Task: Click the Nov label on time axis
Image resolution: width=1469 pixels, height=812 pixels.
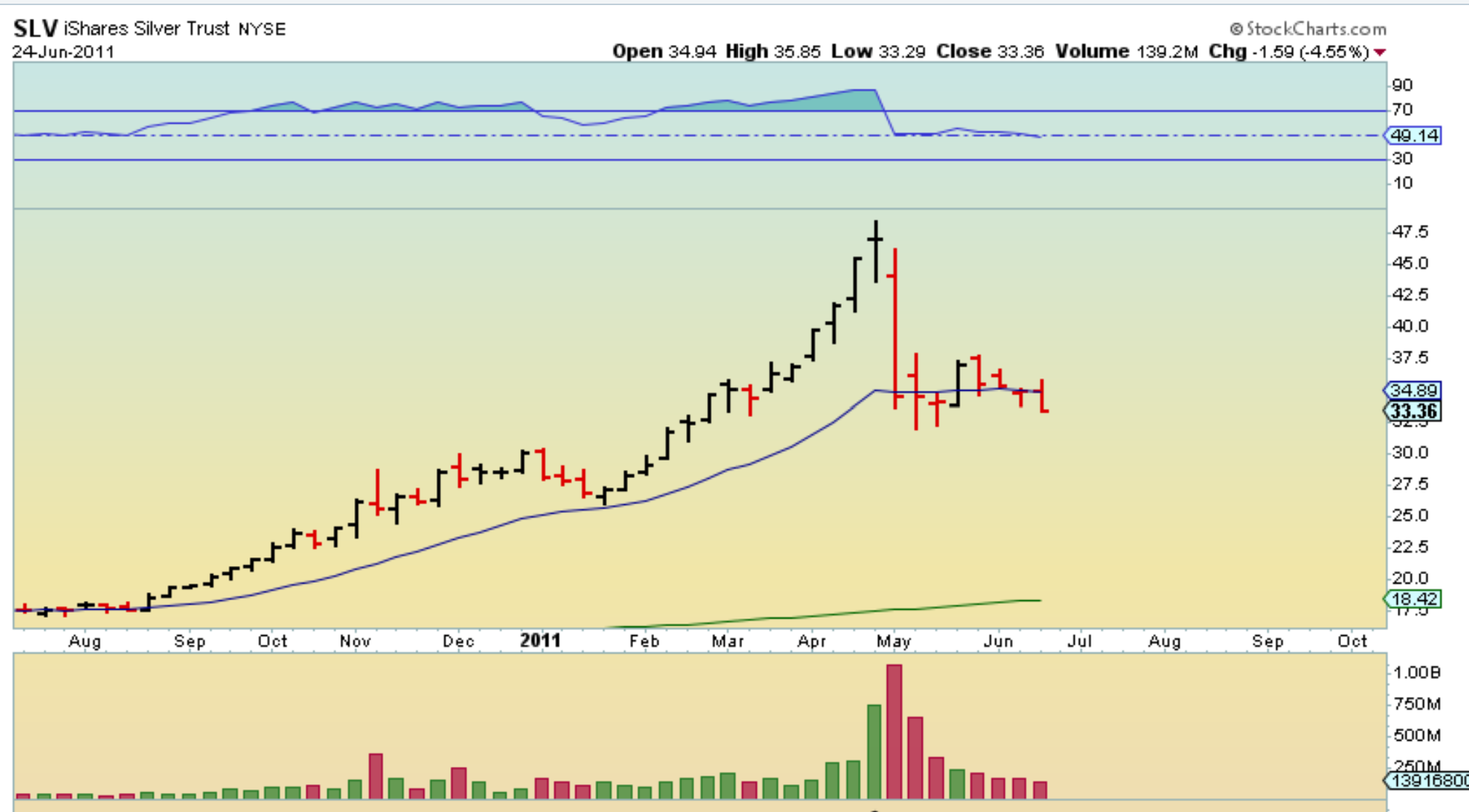Action: tap(355, 641)
